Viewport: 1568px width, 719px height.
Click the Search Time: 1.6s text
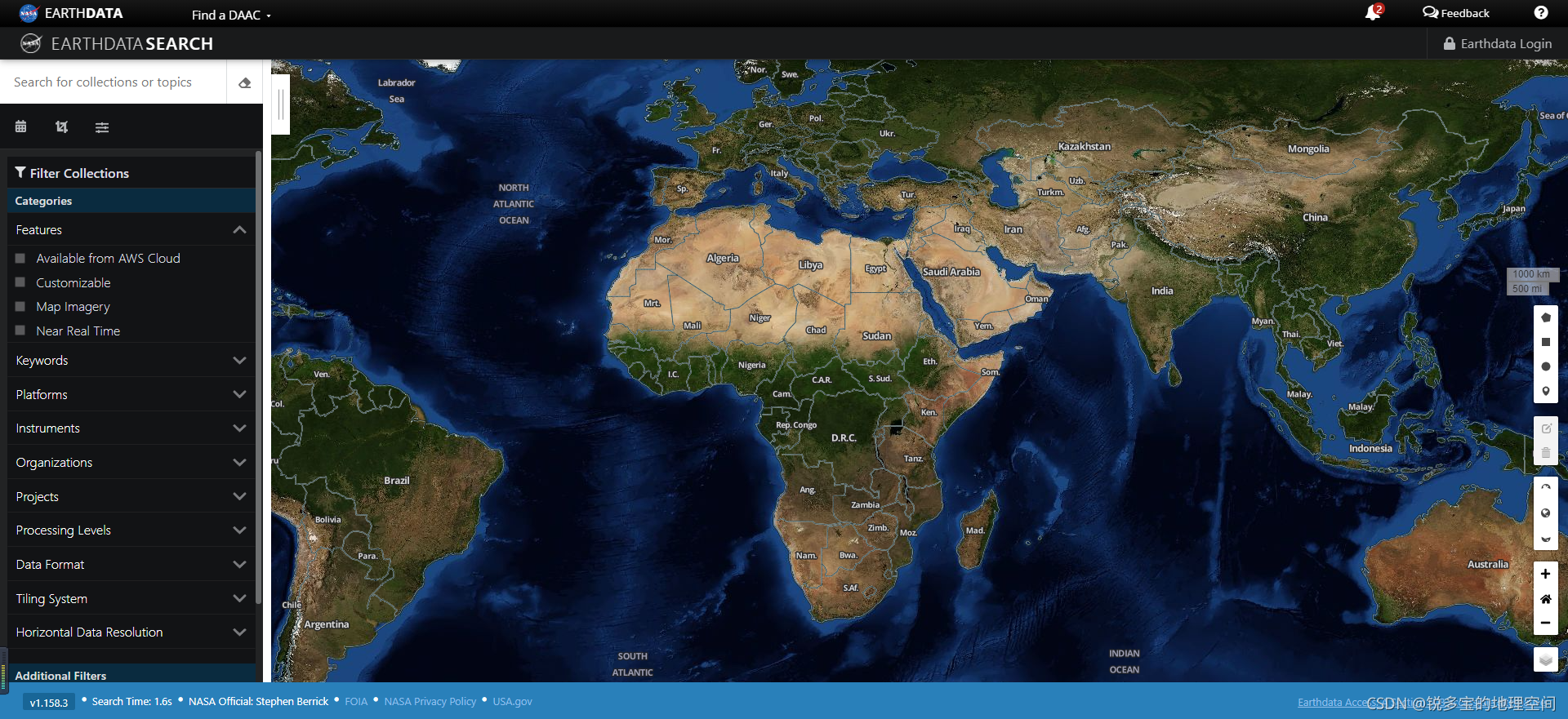click(131, 701)
